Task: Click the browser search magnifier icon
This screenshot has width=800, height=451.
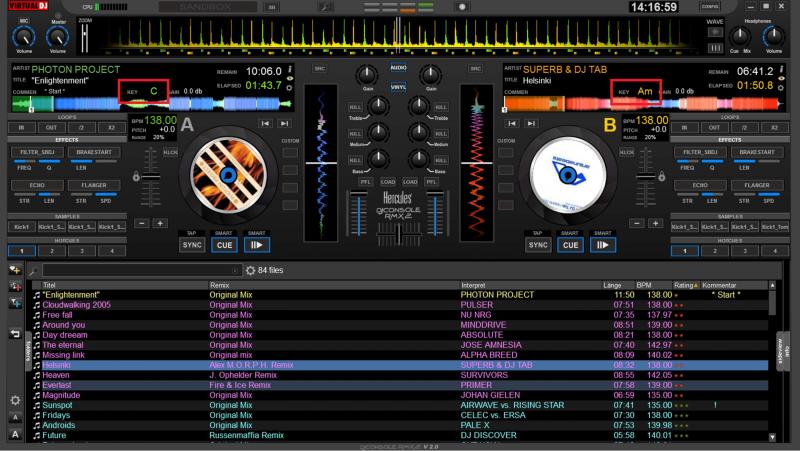Action: coord(33,270)
